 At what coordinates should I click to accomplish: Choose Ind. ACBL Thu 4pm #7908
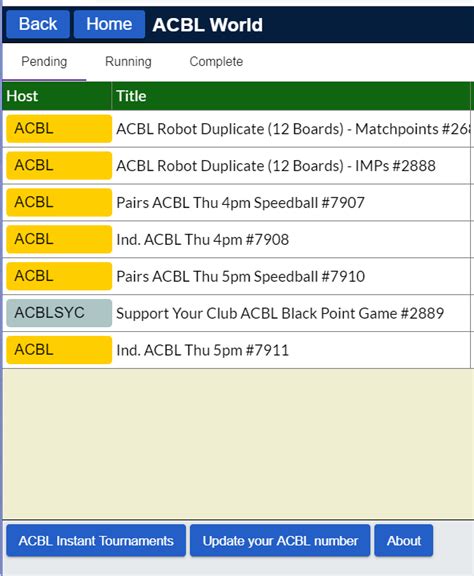click(237, 240)
